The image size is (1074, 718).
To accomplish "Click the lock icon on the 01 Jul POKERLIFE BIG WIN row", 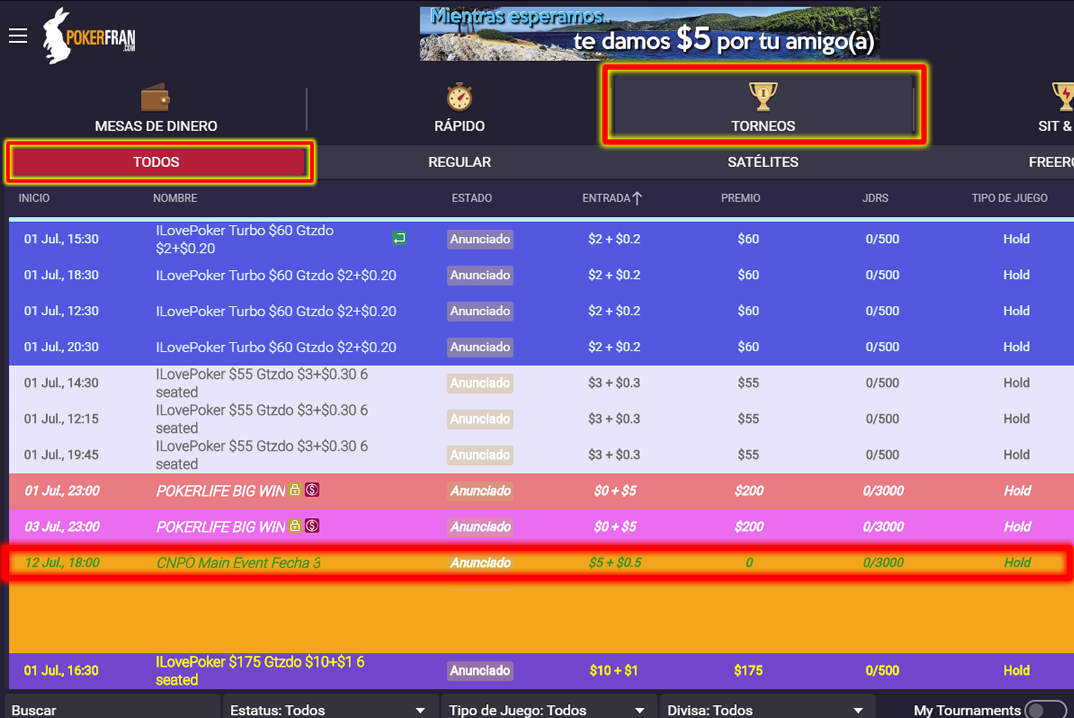I will coord(295,490).
